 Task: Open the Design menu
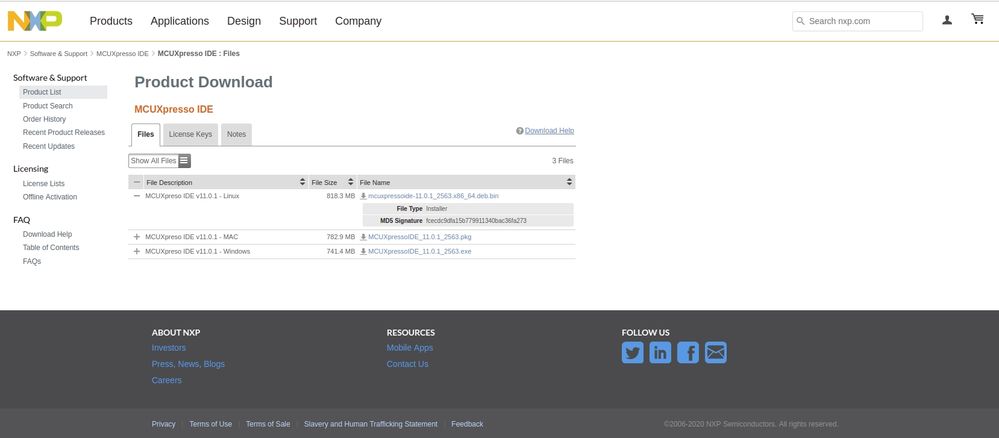244,21
